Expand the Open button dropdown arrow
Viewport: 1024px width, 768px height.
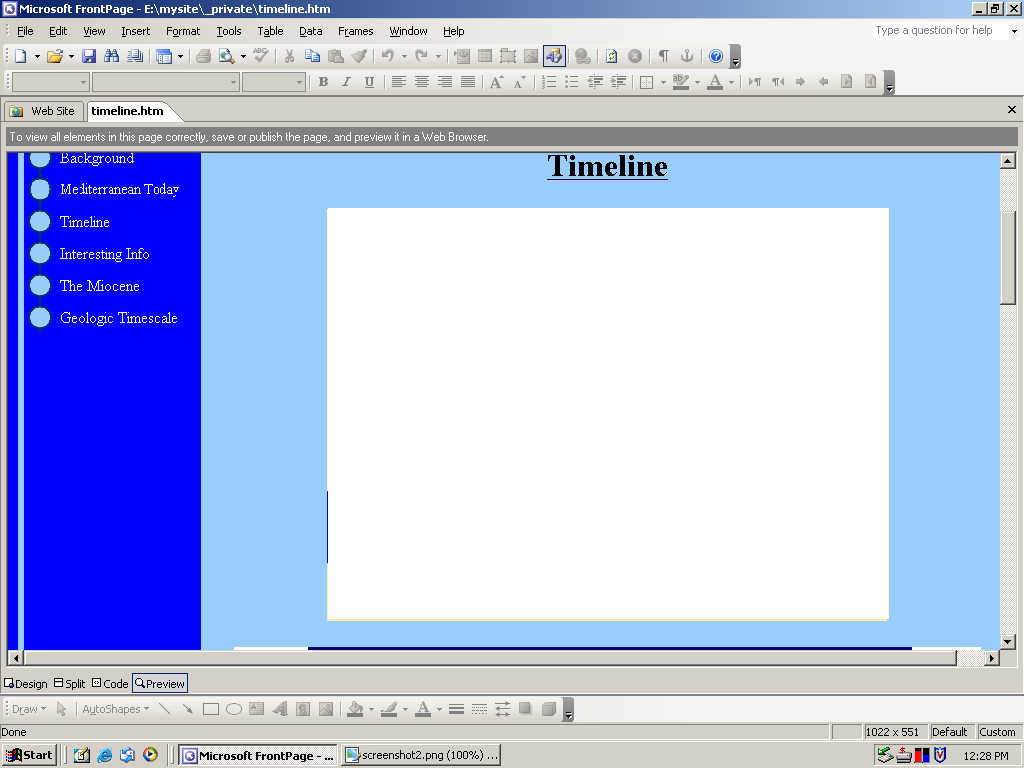pos(71,56)
